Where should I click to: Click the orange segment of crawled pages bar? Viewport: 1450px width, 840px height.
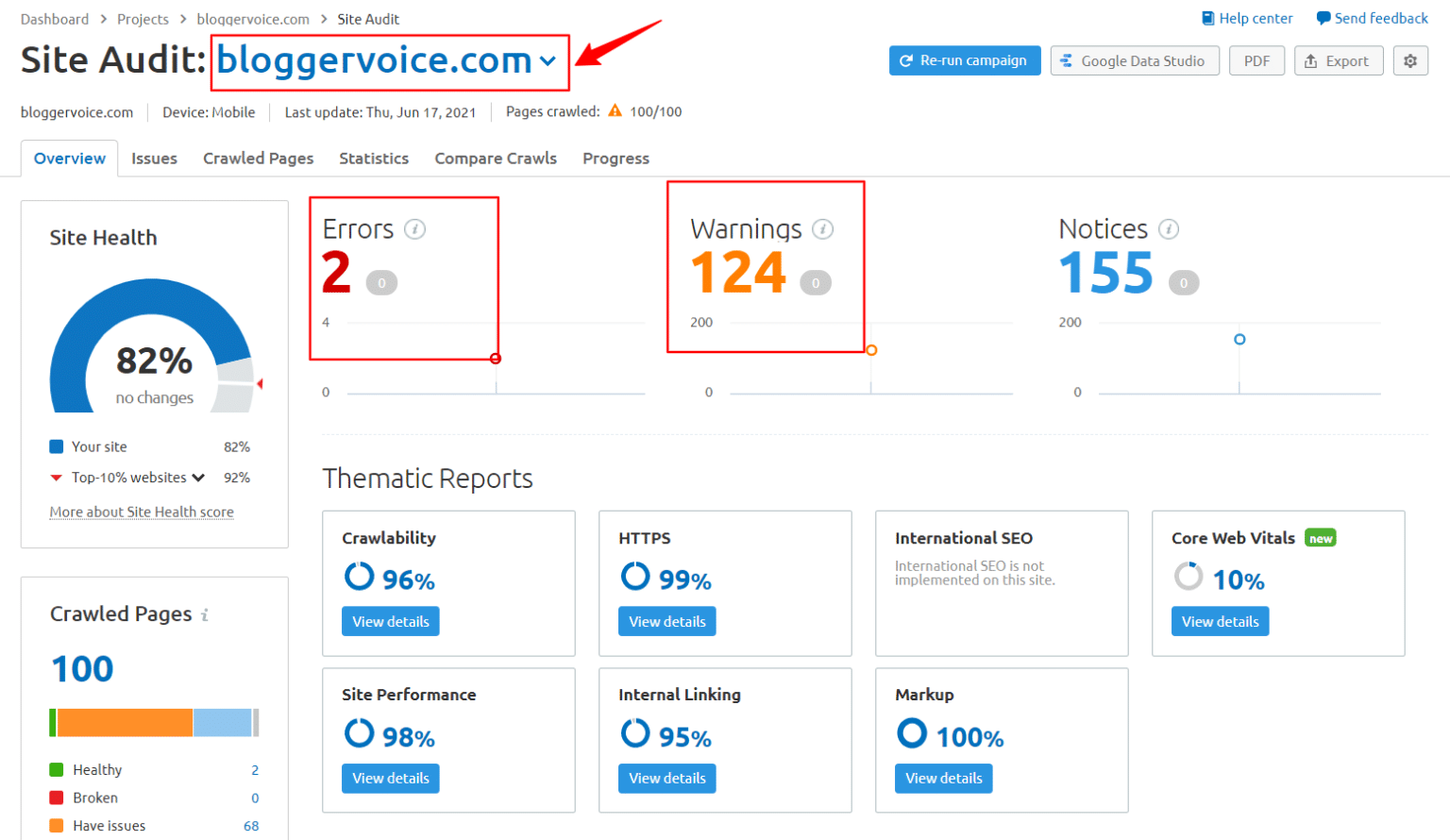click(x=125, y=723)
